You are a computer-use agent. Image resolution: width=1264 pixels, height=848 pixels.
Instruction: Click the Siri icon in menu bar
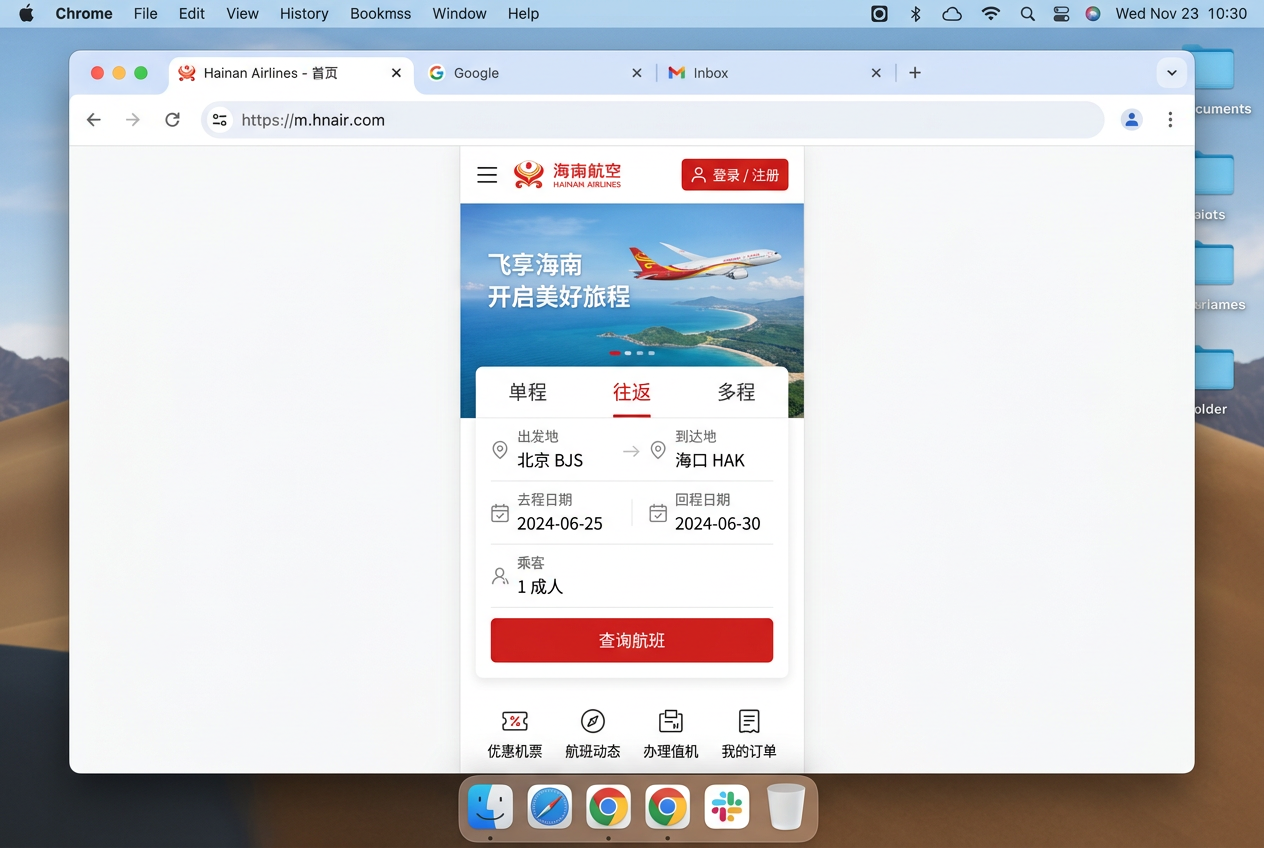coord(1093,13)
